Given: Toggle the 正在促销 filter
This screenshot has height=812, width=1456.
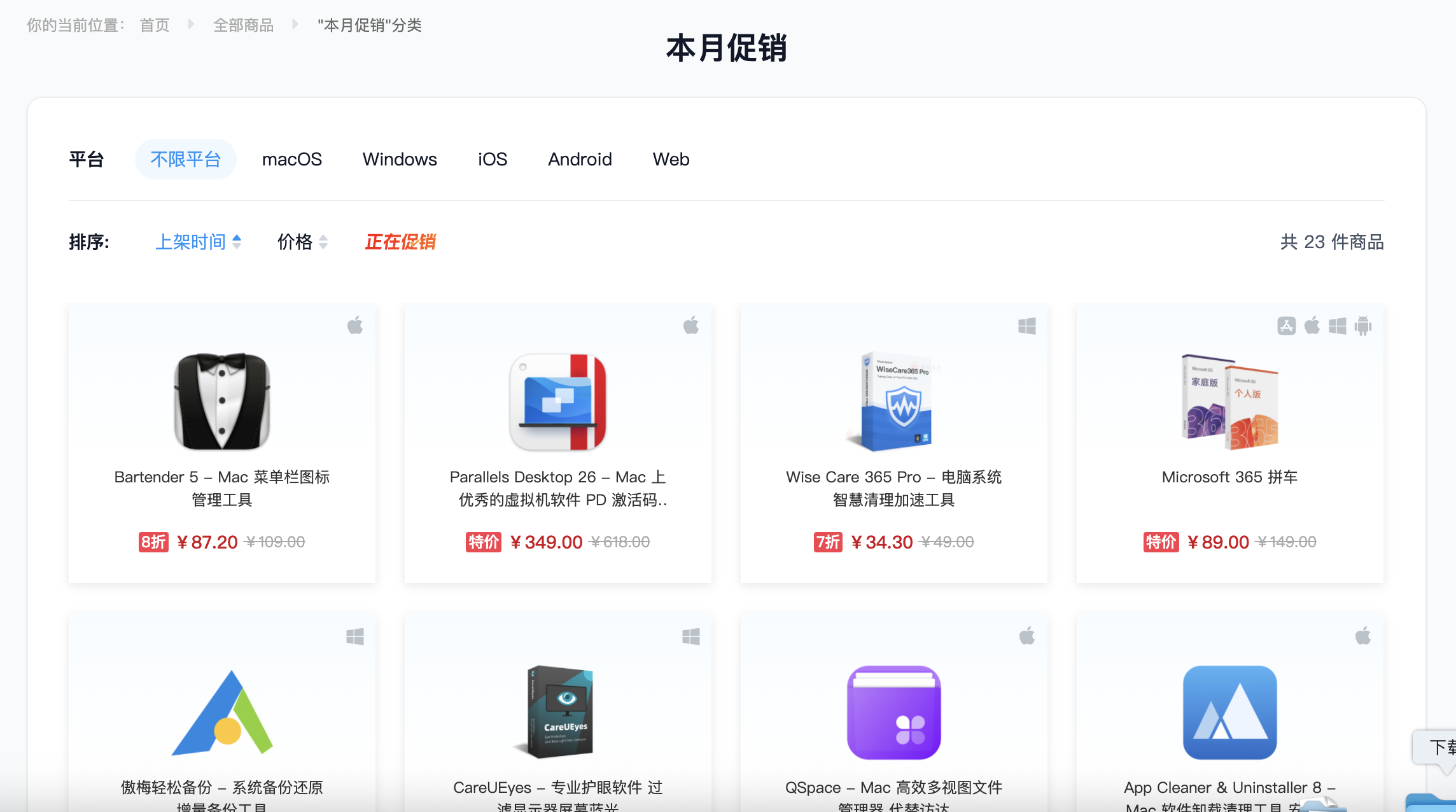Looking at the screenshot, I should [400, 242].
